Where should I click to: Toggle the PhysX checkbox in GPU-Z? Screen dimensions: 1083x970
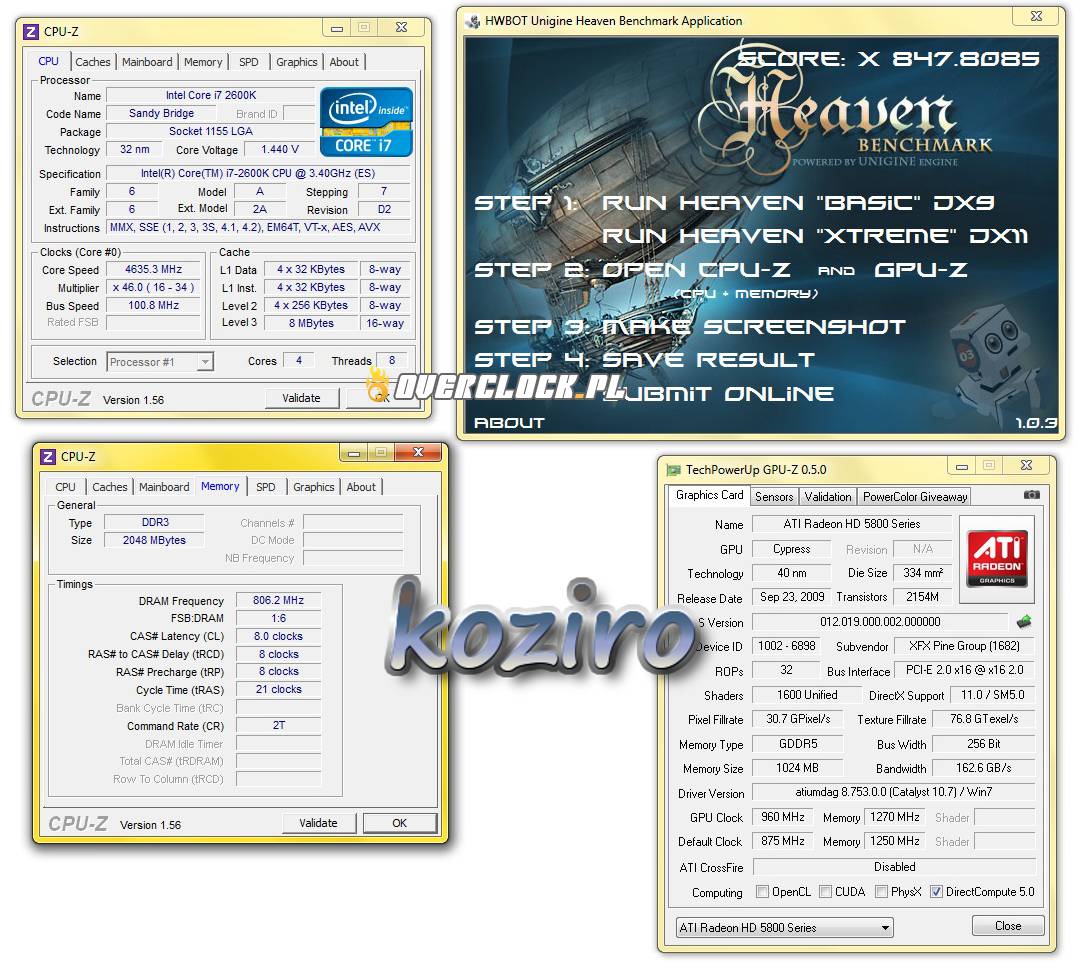tap(881, 891)
